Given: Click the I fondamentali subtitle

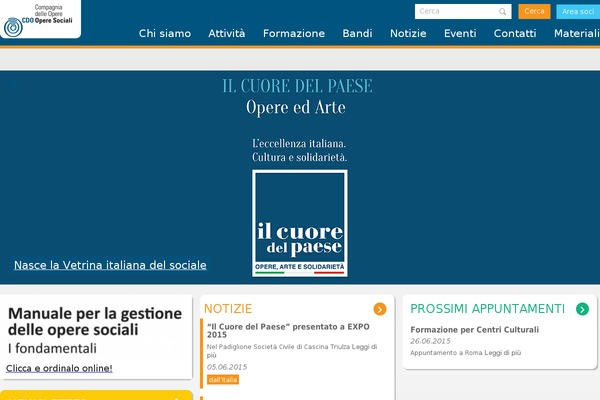Looking at the screenshot, I should 52,348.
